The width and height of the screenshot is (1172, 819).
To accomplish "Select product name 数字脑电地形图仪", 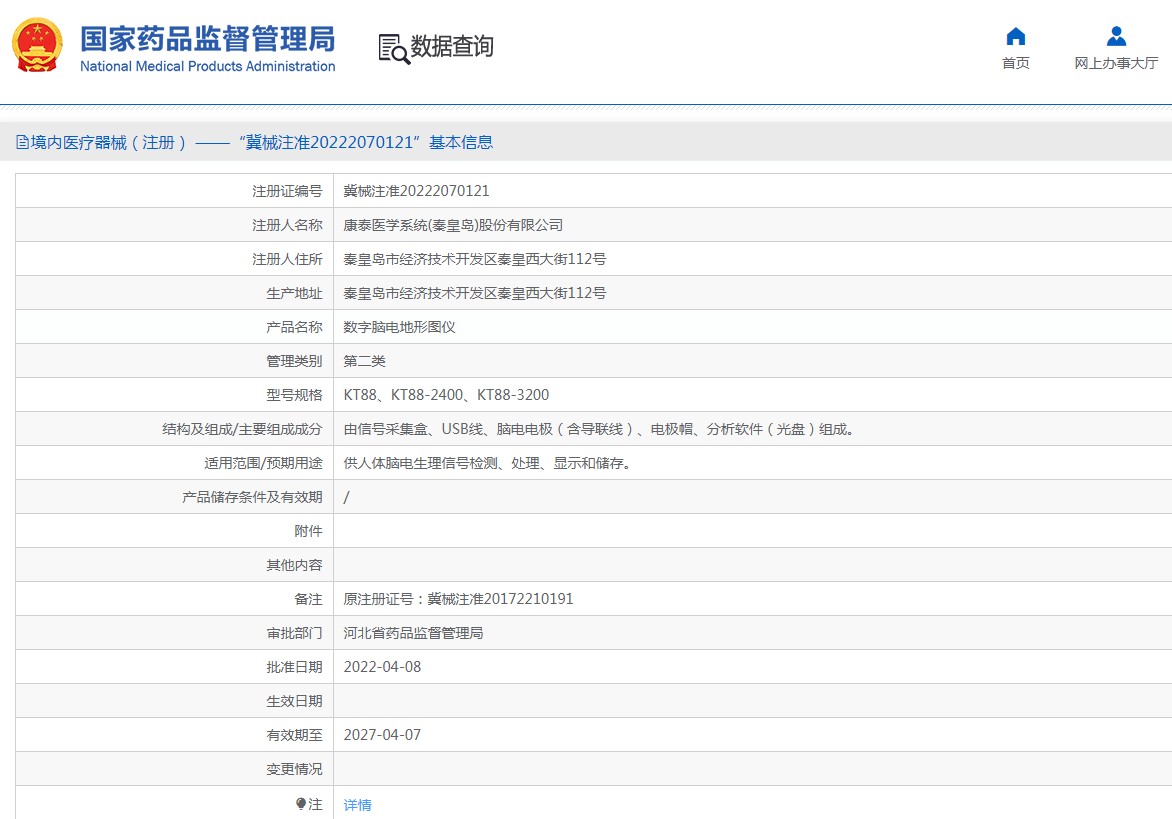I will [399, 327].
